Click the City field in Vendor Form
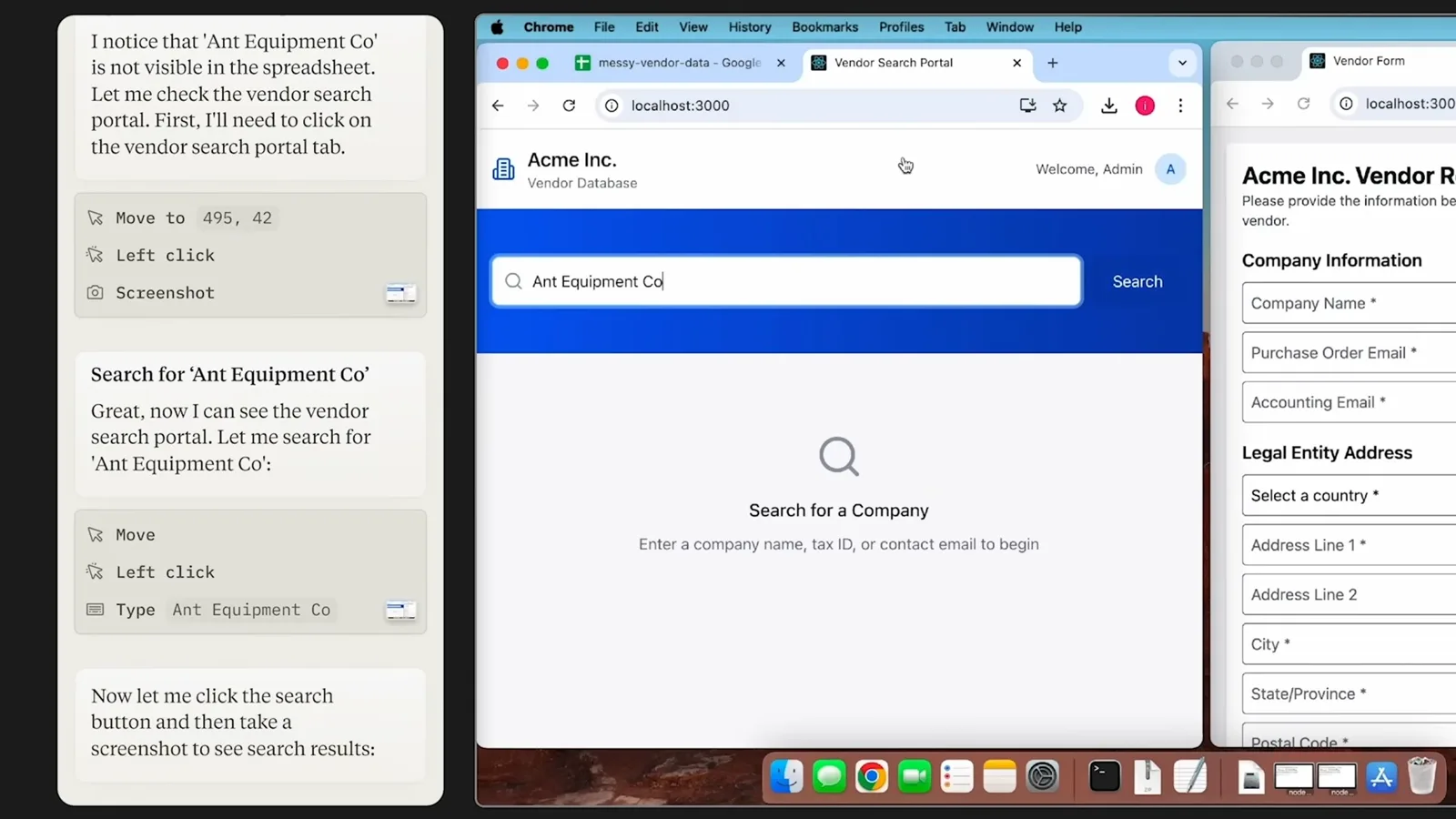 (1349, 644)
